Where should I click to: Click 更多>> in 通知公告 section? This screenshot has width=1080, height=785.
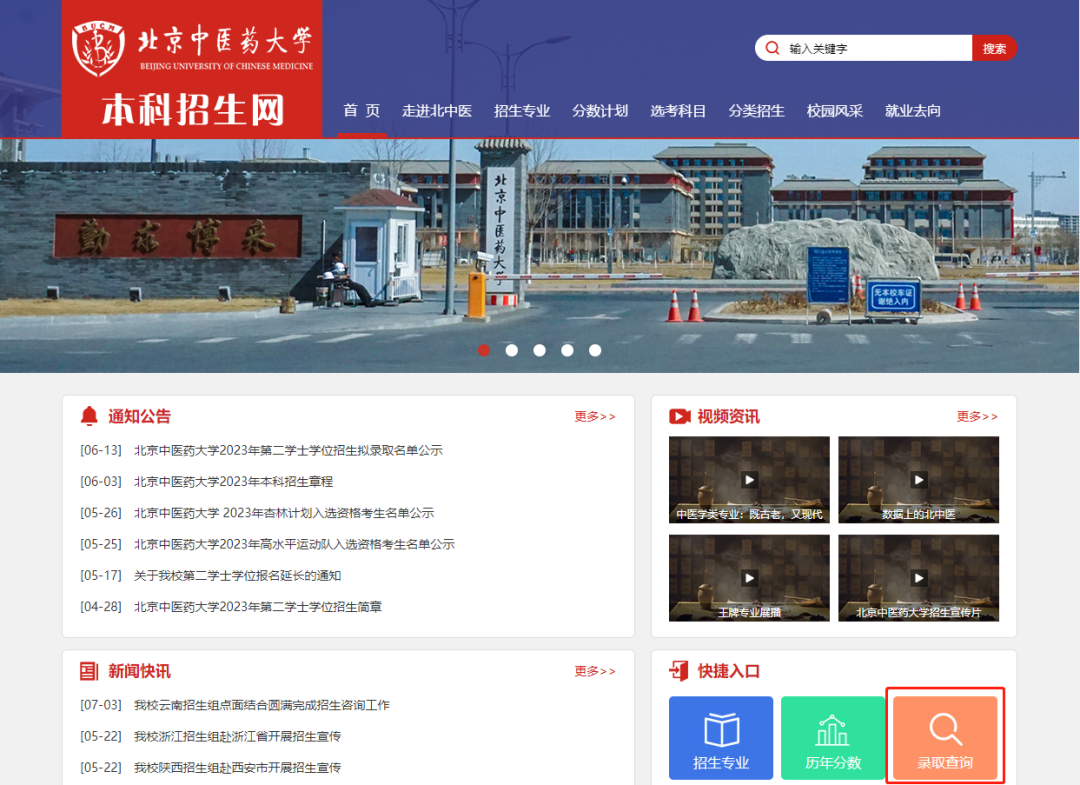pyautogui.click(x=595, y=417)
